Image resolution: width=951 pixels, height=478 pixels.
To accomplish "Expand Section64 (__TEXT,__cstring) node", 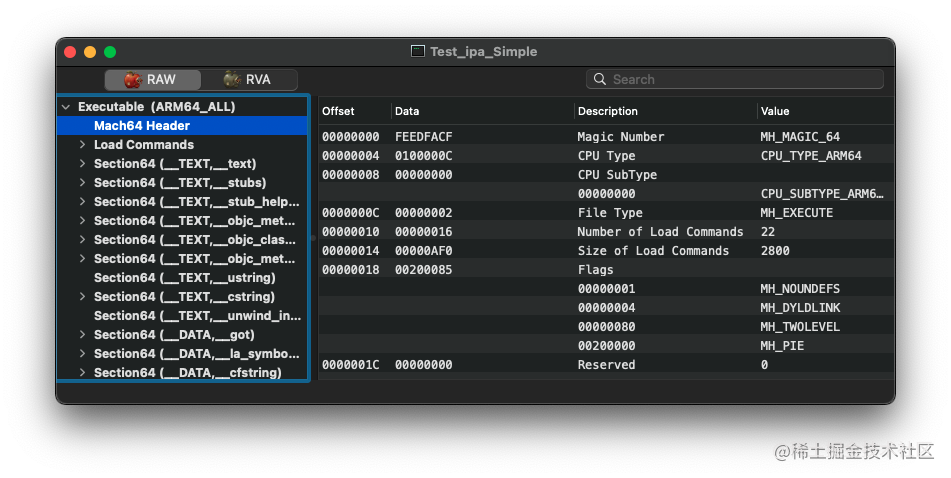I will pyautogui.click(x=82, y=297).
